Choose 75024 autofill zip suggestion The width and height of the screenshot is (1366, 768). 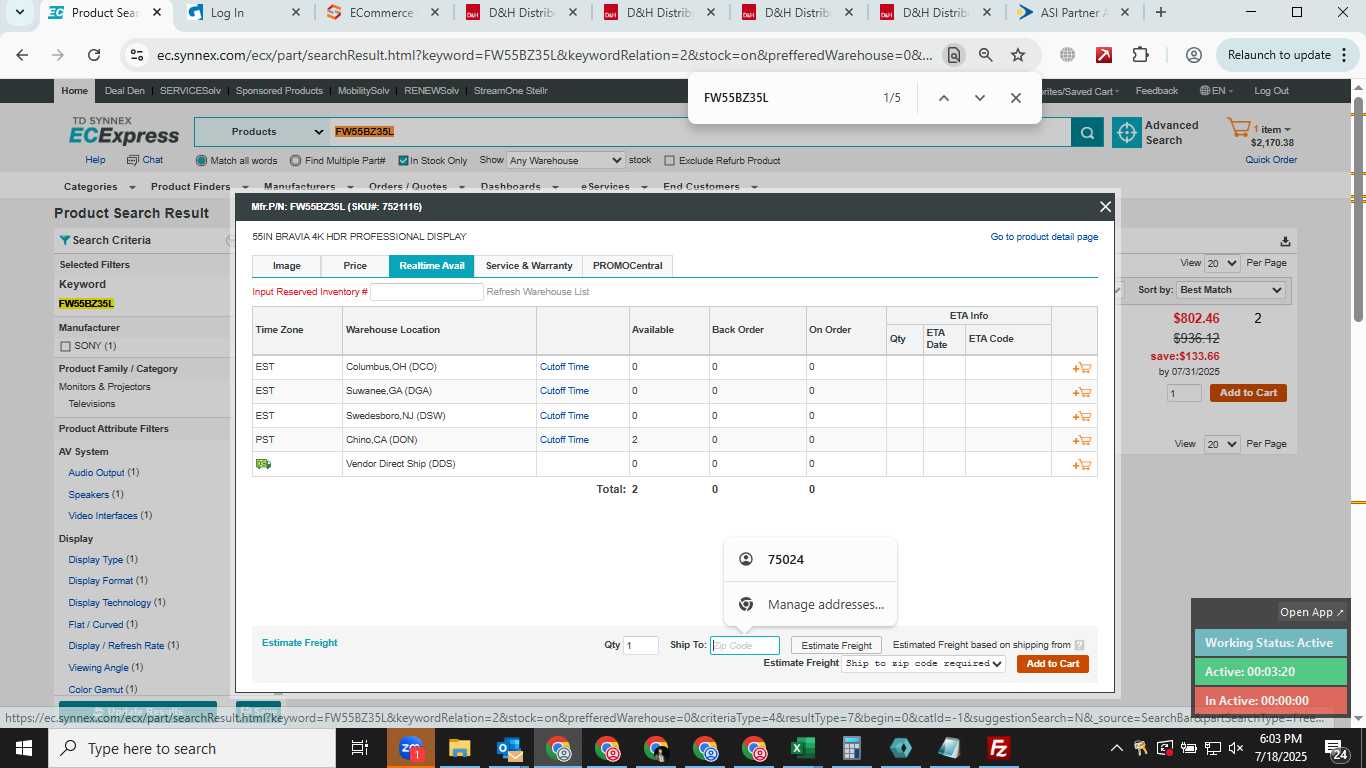coord(810,559)
